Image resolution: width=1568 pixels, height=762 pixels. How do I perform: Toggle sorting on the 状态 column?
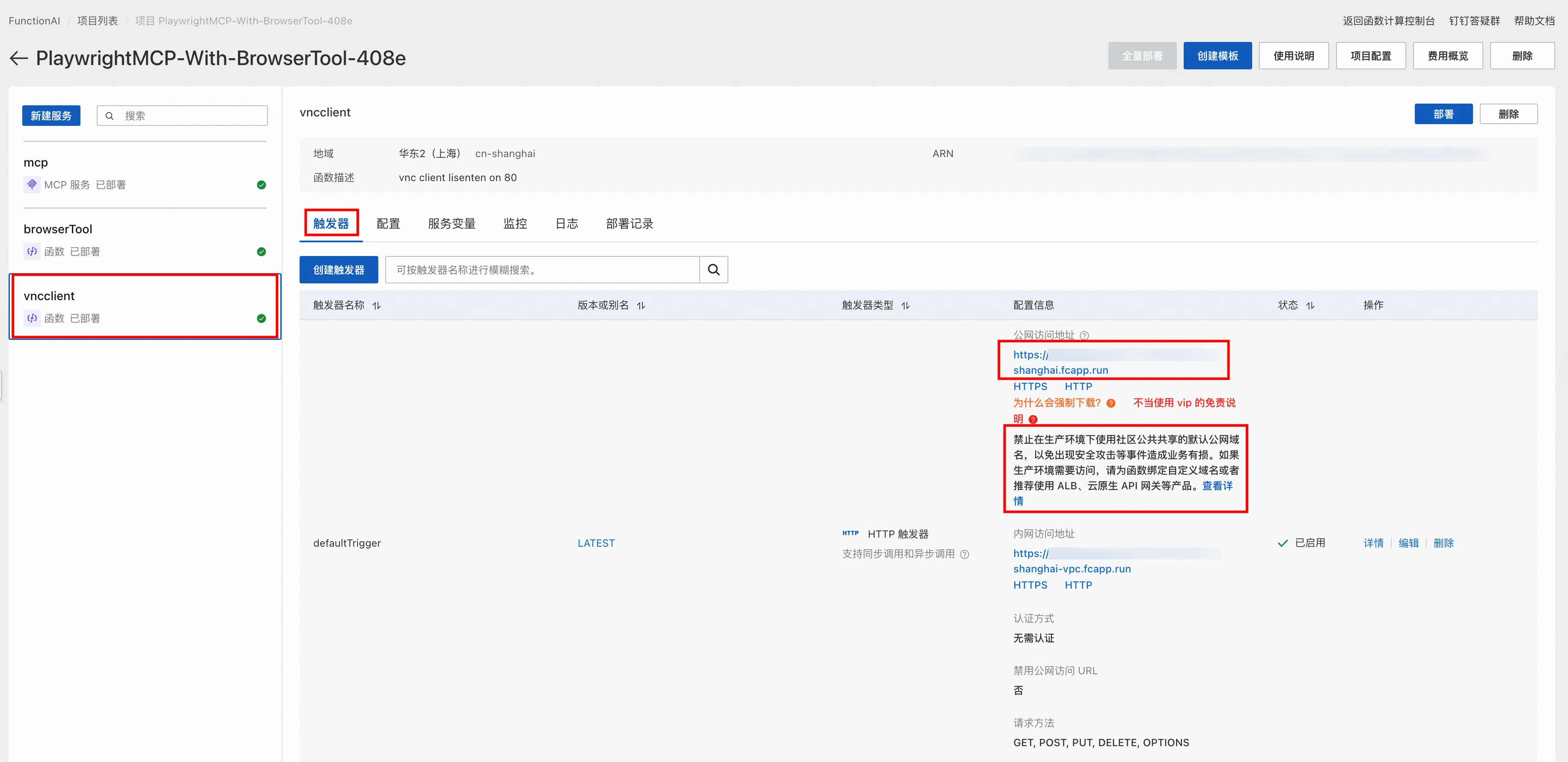click(1310, 305)
